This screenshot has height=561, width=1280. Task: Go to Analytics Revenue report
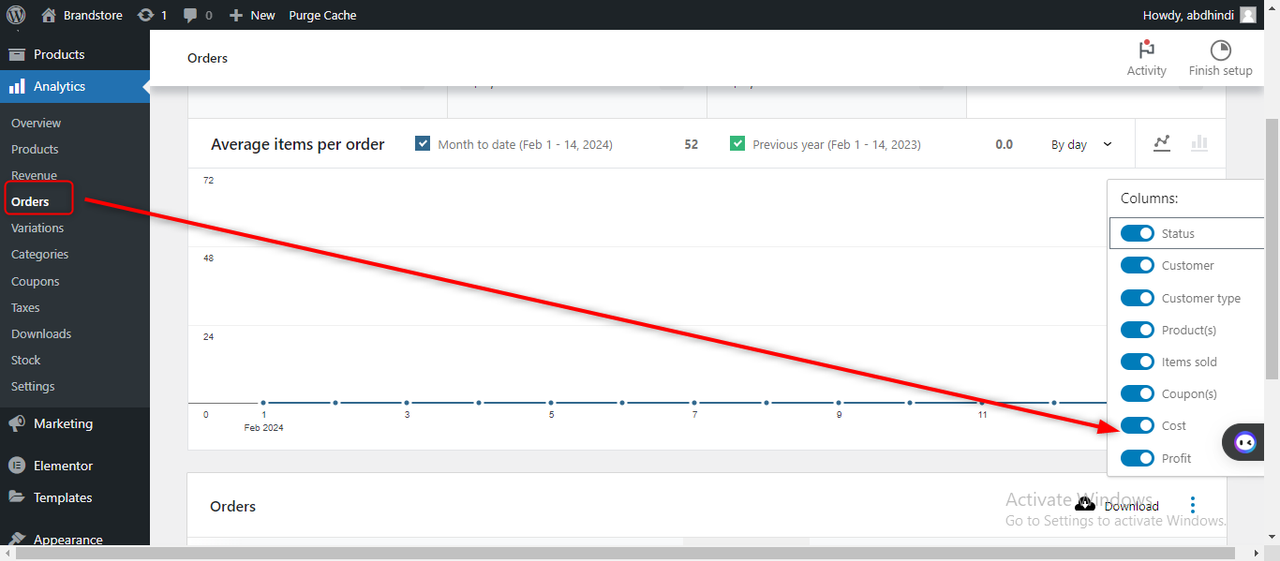tap(34, 176)
